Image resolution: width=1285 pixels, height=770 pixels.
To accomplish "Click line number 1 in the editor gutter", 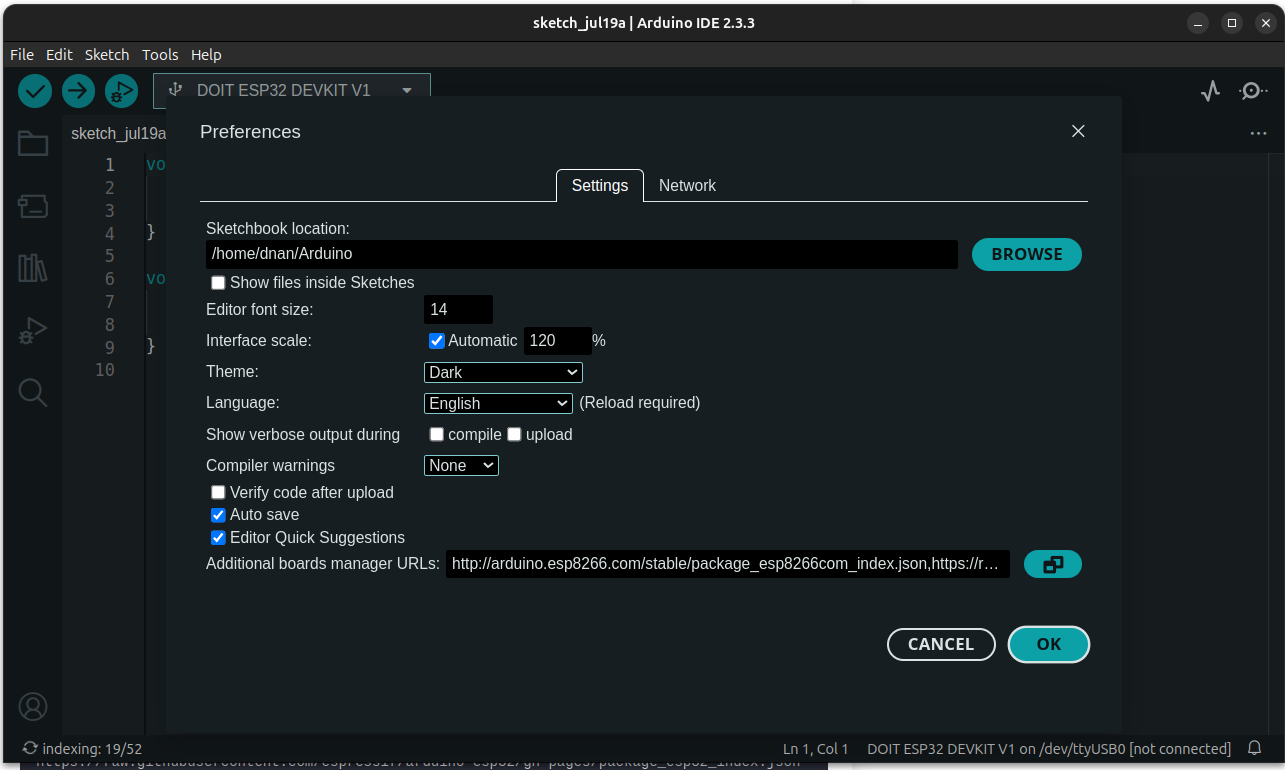I will [110, 165].
